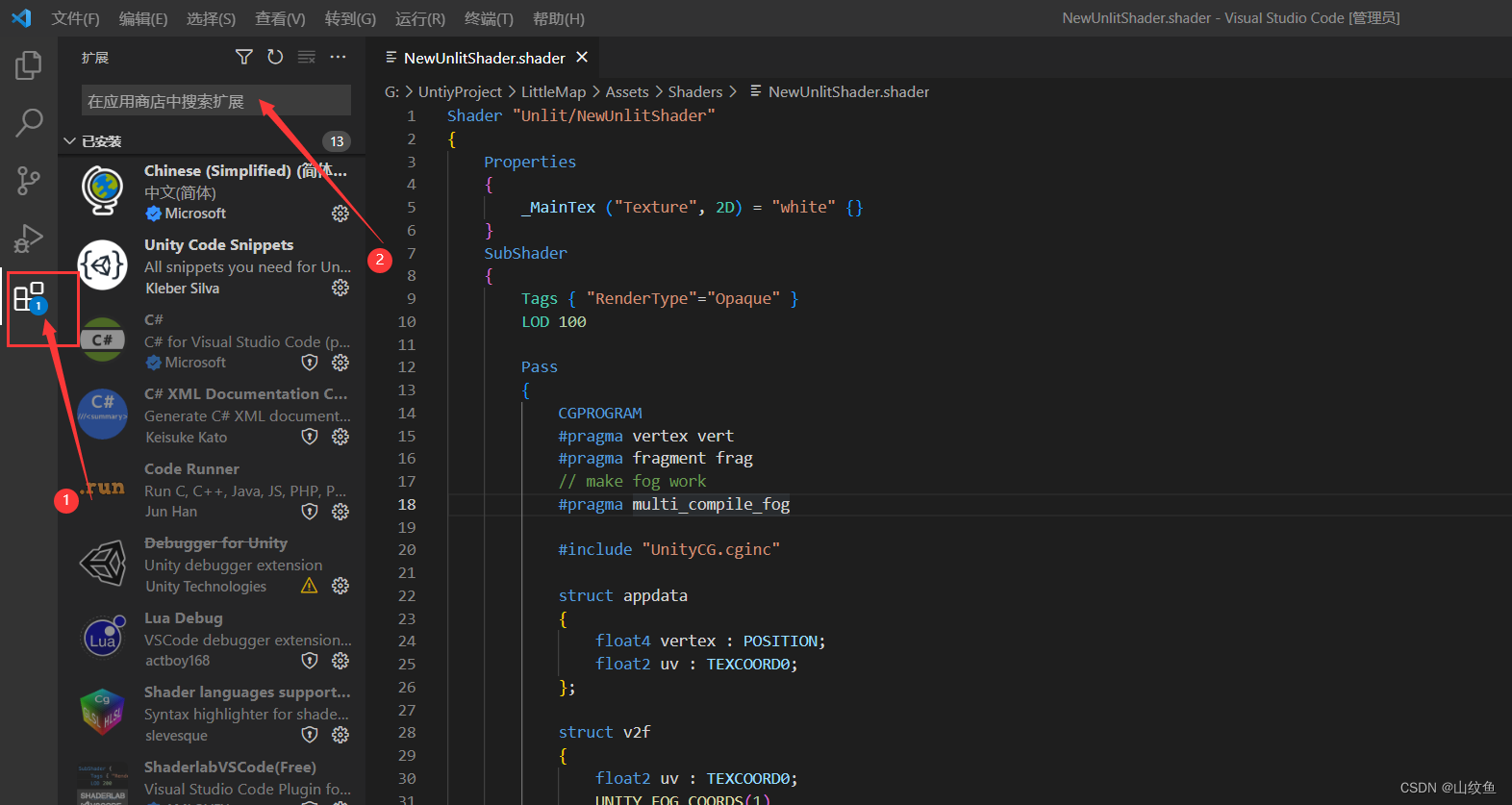The height and width of the screenshot is (805, 1512).
Task: Open manage gear for Chinese (Simplified) extension
Action: point(340,214)
